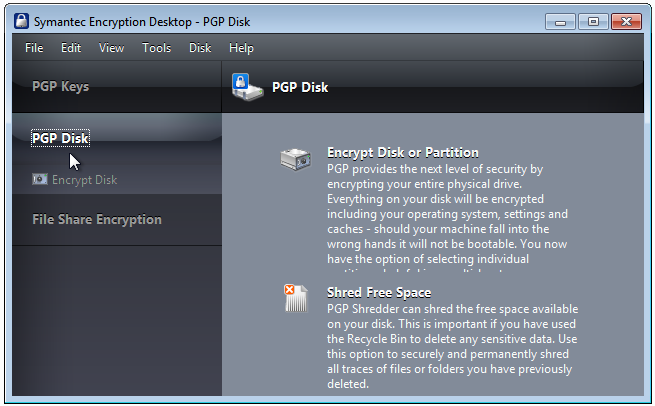Viewport: 655px width, 406px height.
Task: Click the small Encrypt Disk sidebar icon
Action: click(39, 180)
